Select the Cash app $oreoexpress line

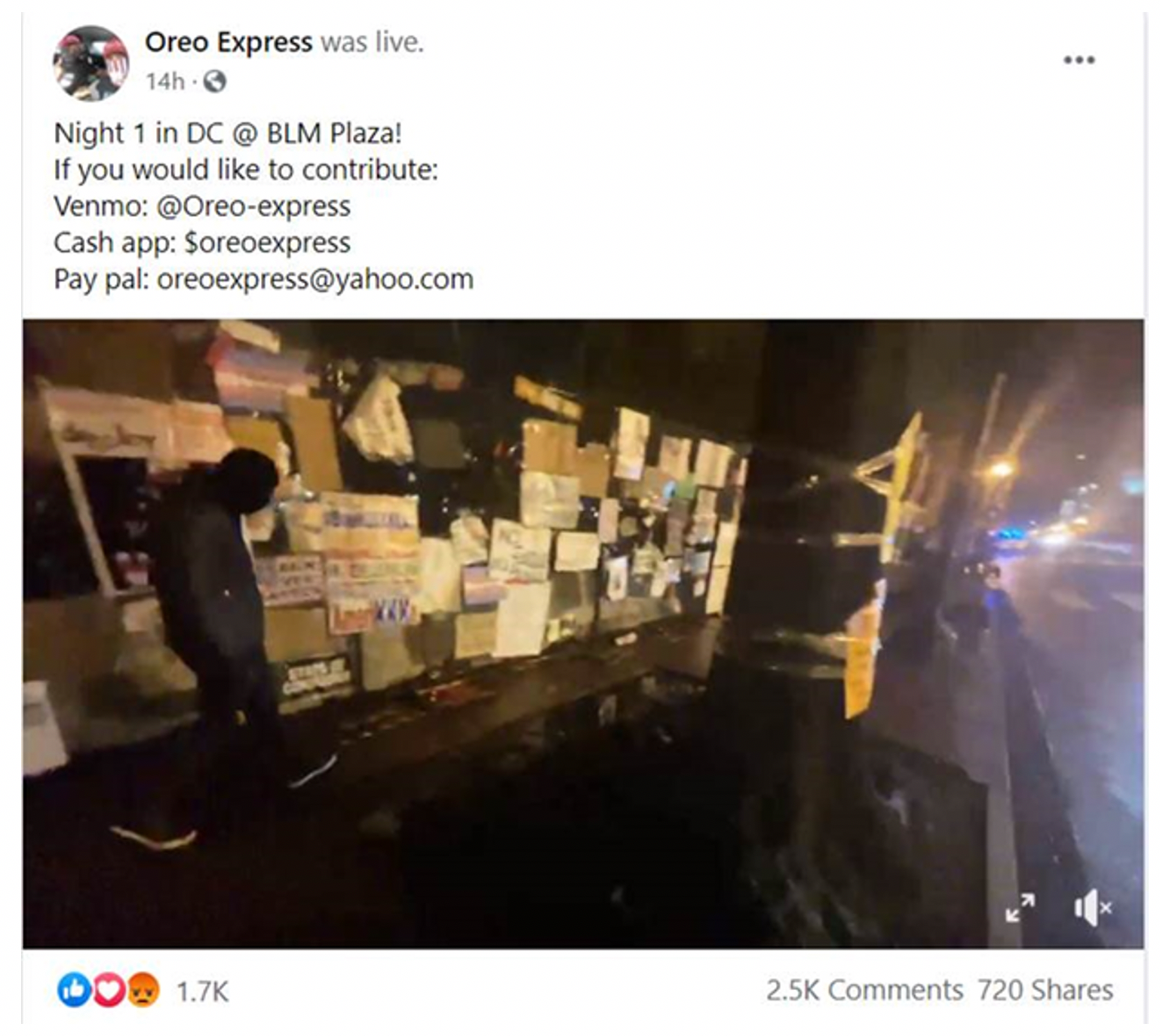pyautogui.click(x=202, y=243)
